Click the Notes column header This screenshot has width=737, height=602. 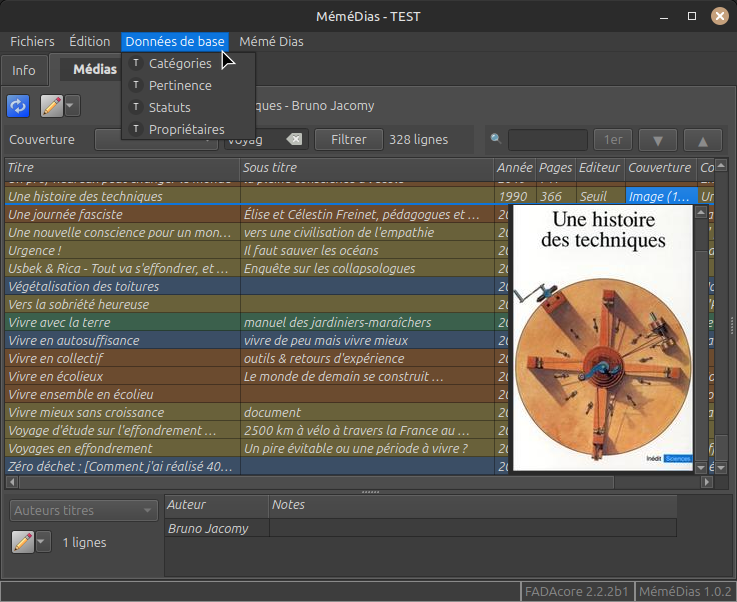click(x=473, y=505)
